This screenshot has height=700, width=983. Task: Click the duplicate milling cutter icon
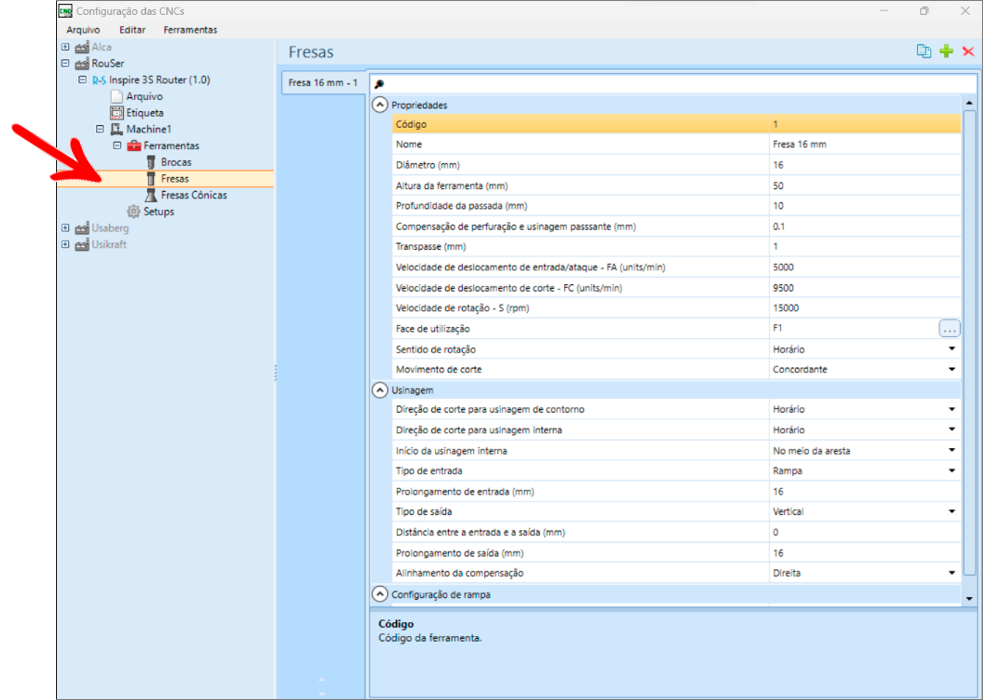click(924, 51)
